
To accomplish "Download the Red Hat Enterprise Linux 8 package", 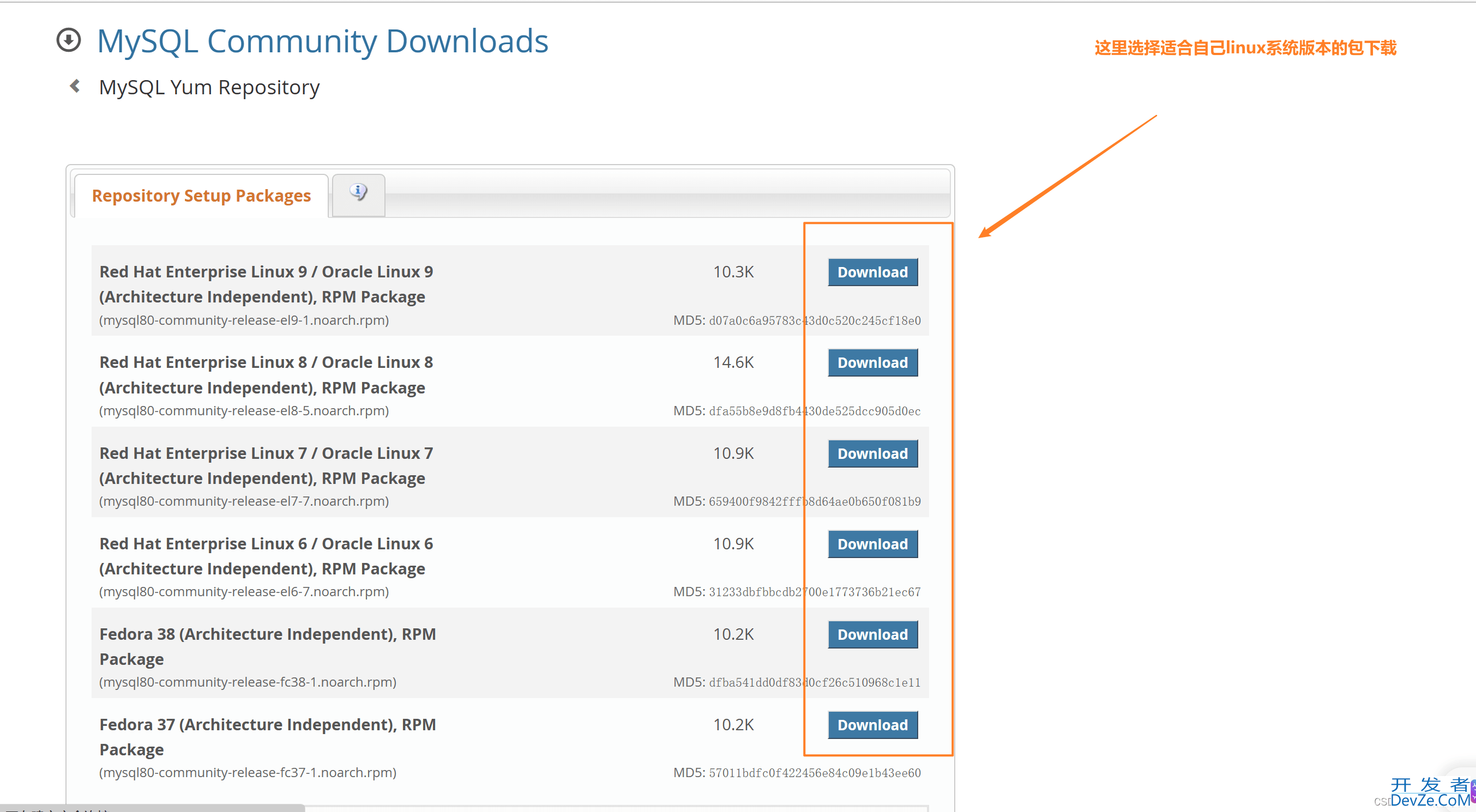I will coord(872,362).
